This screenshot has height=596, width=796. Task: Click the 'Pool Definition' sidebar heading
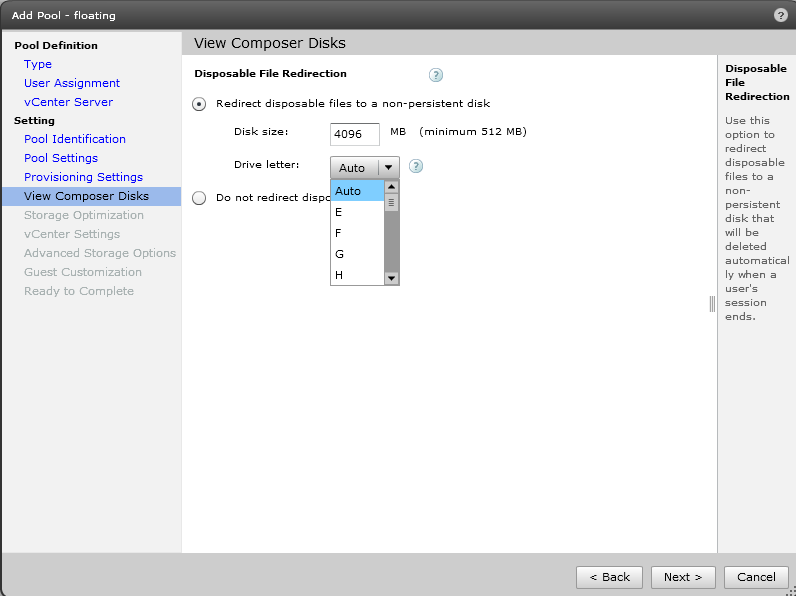[56, 46]
